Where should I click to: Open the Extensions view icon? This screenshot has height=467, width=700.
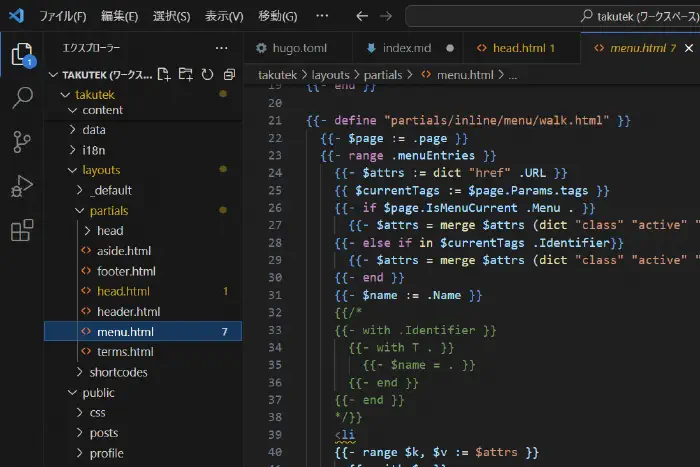tap(21, 231)
